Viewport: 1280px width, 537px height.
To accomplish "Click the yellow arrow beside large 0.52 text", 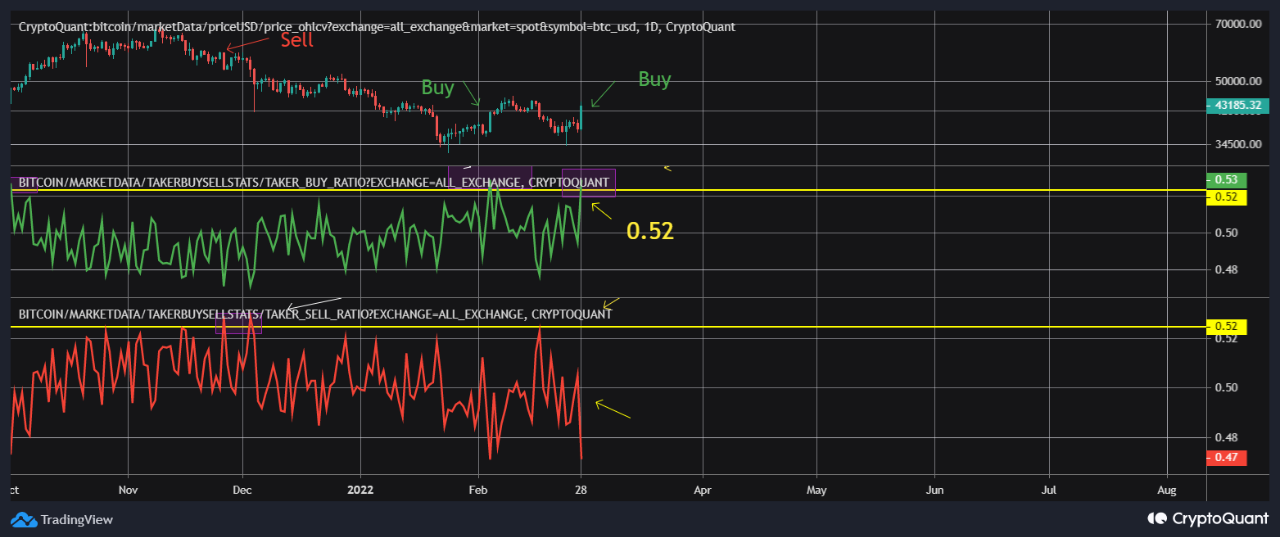I will coord(602,210).
